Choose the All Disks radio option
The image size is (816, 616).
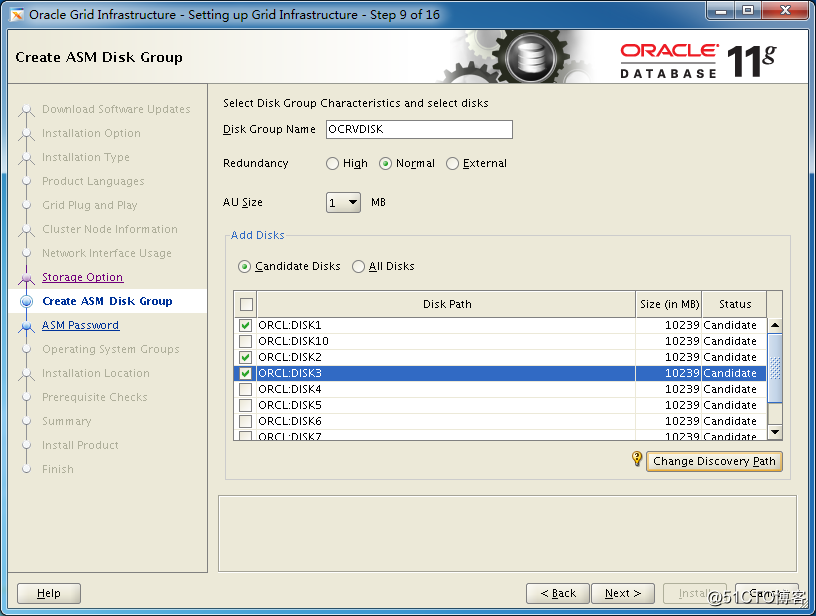(x=358, y=267)
